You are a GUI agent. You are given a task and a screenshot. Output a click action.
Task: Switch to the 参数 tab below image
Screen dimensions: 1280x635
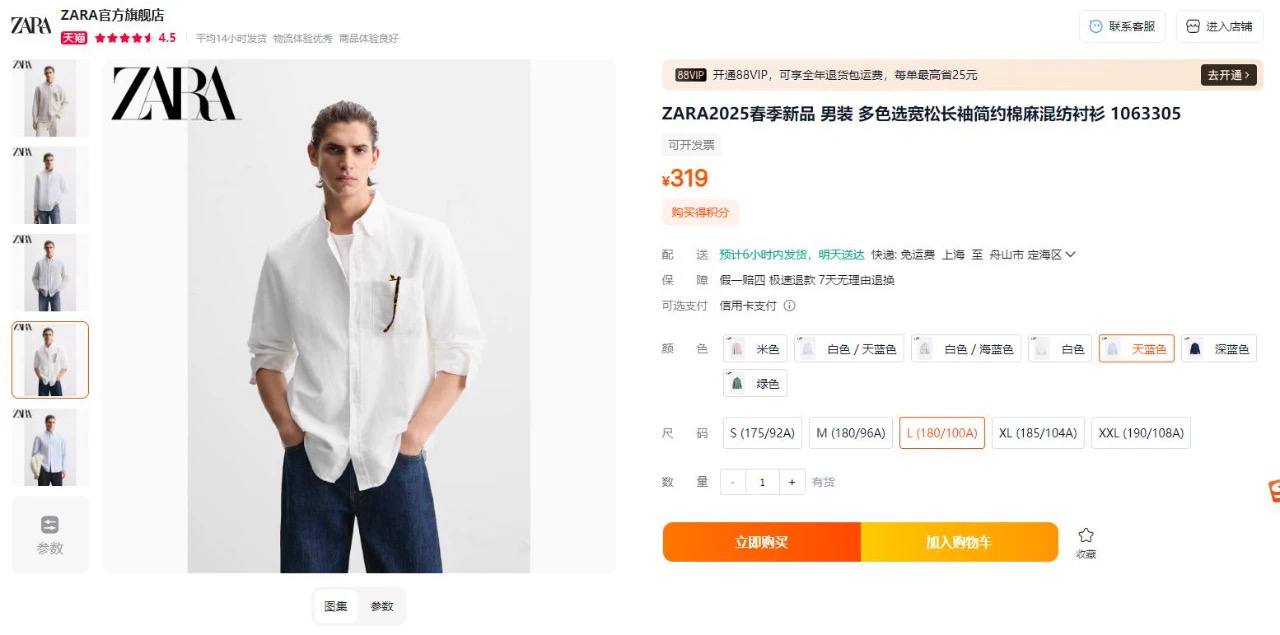[x=382, y=606]
